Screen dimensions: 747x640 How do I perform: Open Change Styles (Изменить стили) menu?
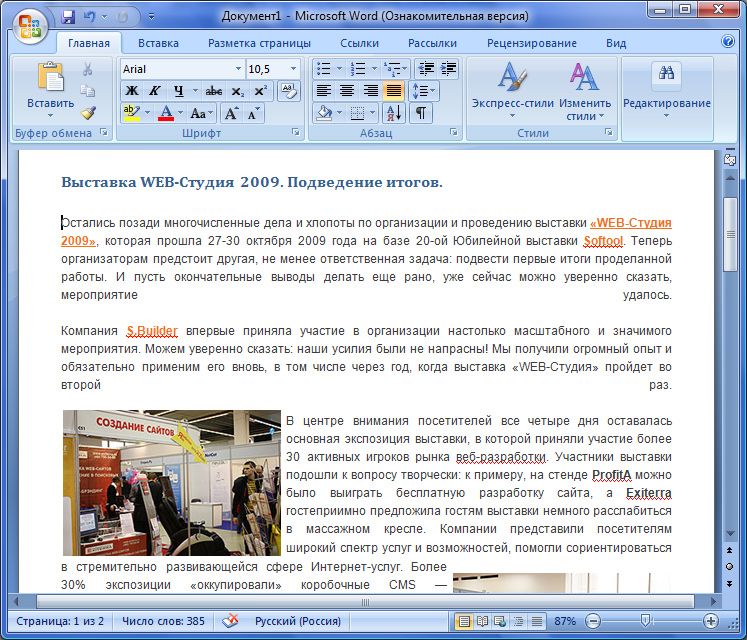tap(585, 91)
